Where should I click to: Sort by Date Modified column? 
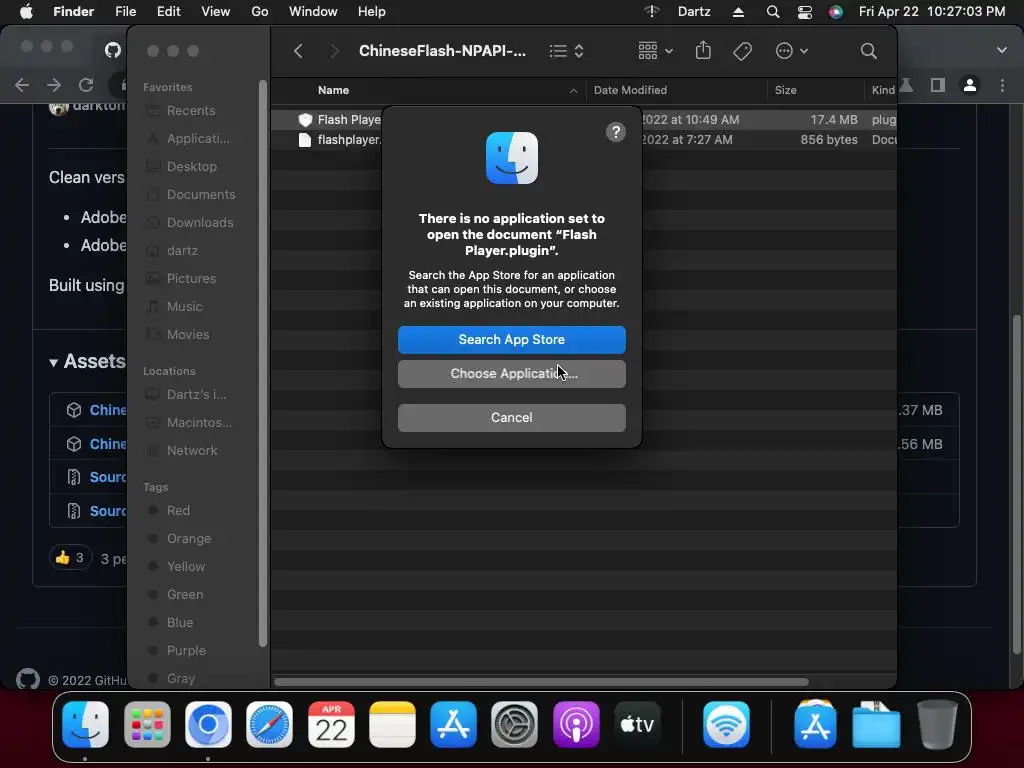(630, 90)
